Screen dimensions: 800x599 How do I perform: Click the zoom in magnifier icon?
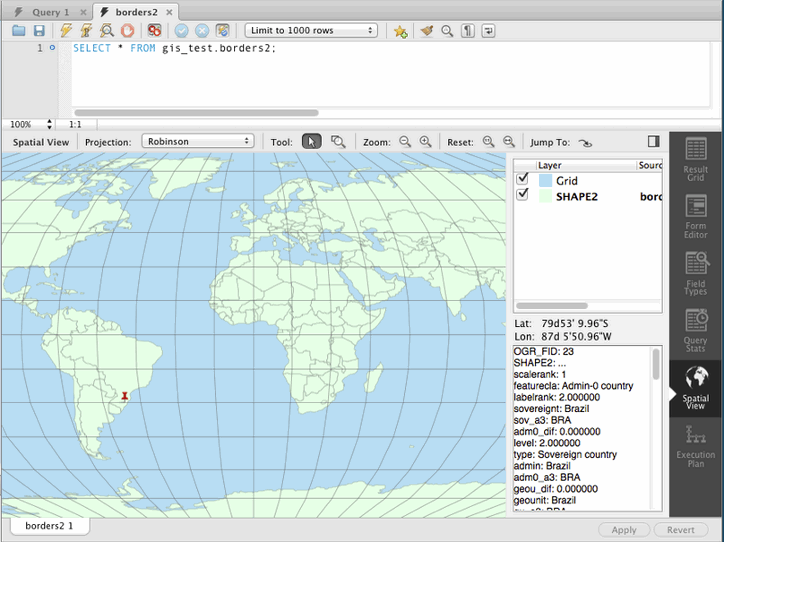(x=425, y=142)
